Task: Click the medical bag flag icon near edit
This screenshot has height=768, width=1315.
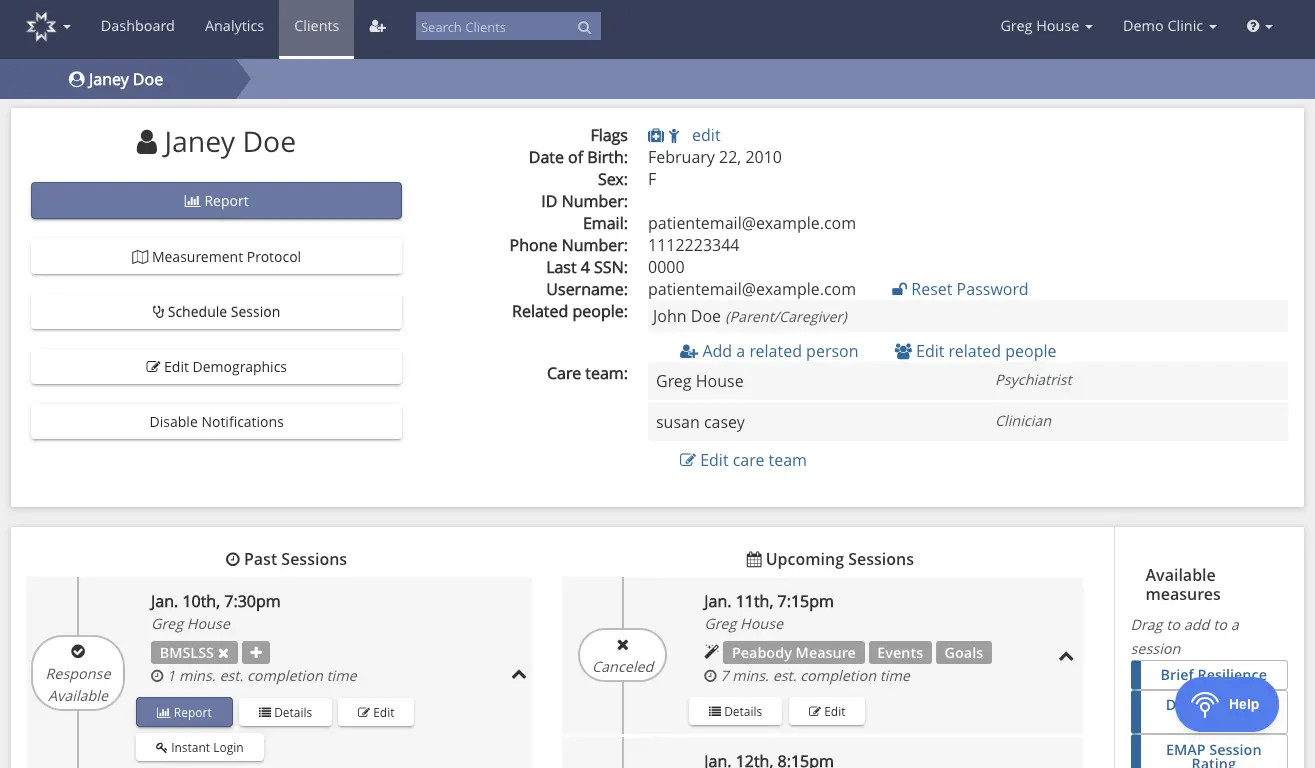Action: tap(656, 135)
